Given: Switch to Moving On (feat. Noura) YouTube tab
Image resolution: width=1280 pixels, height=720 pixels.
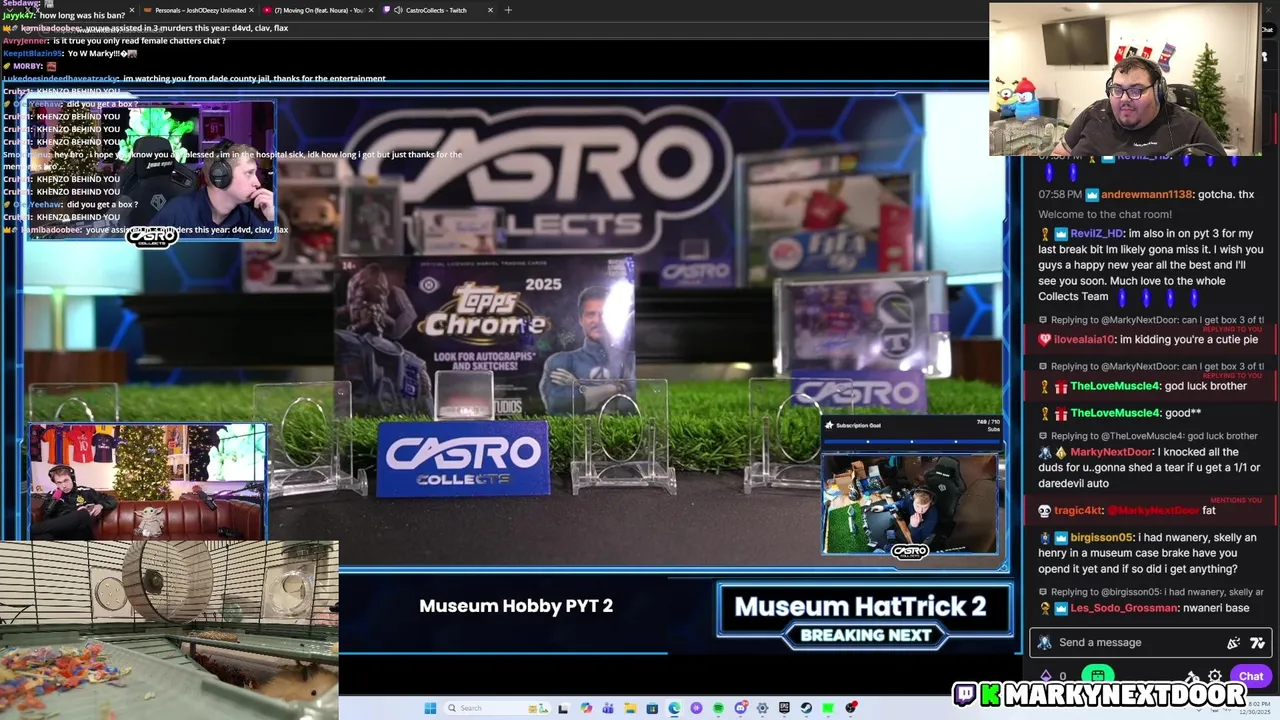Looking at the screenshot, I should (x=318, y=10).
